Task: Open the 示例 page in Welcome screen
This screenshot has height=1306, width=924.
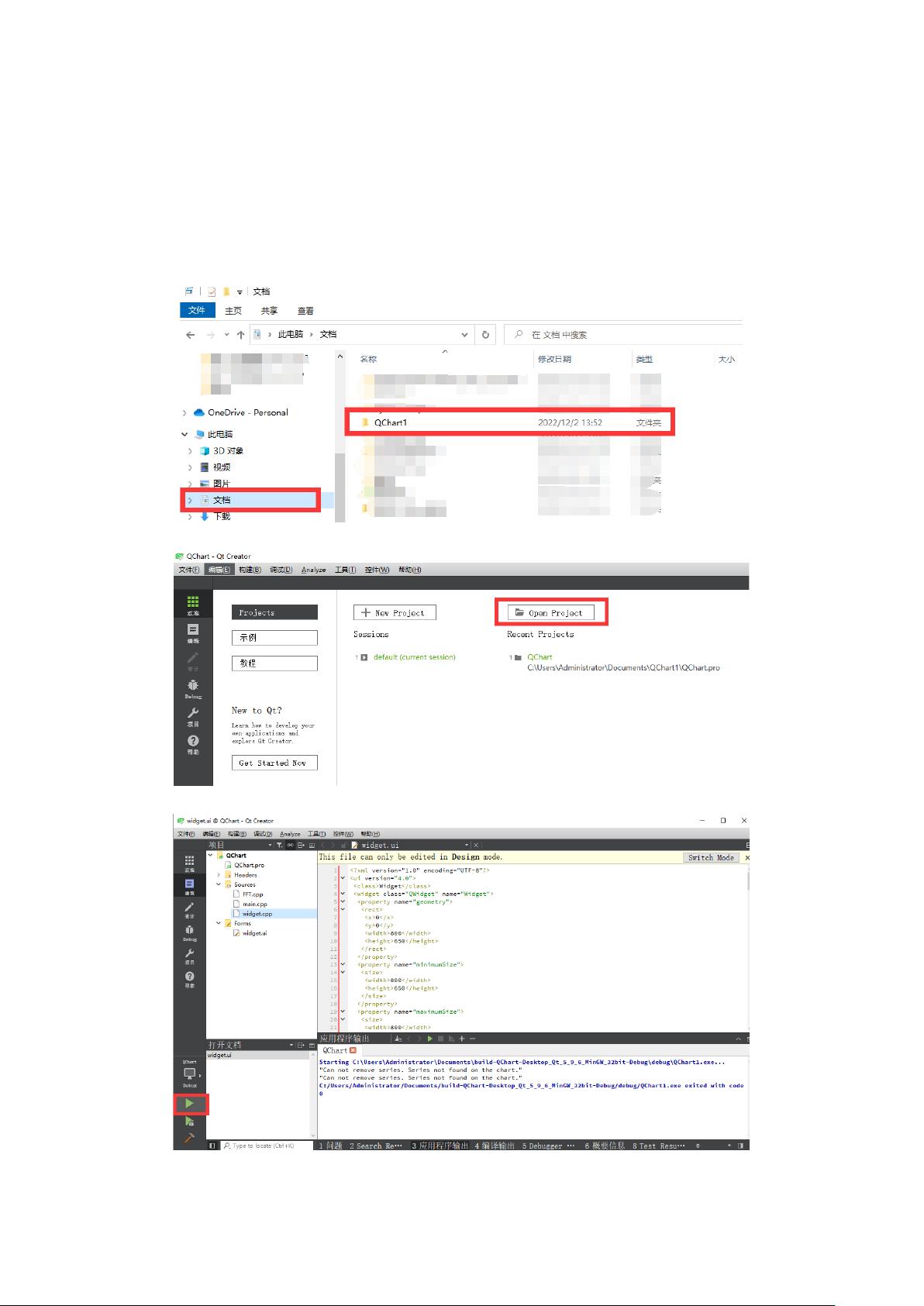Action: (274, 638)
